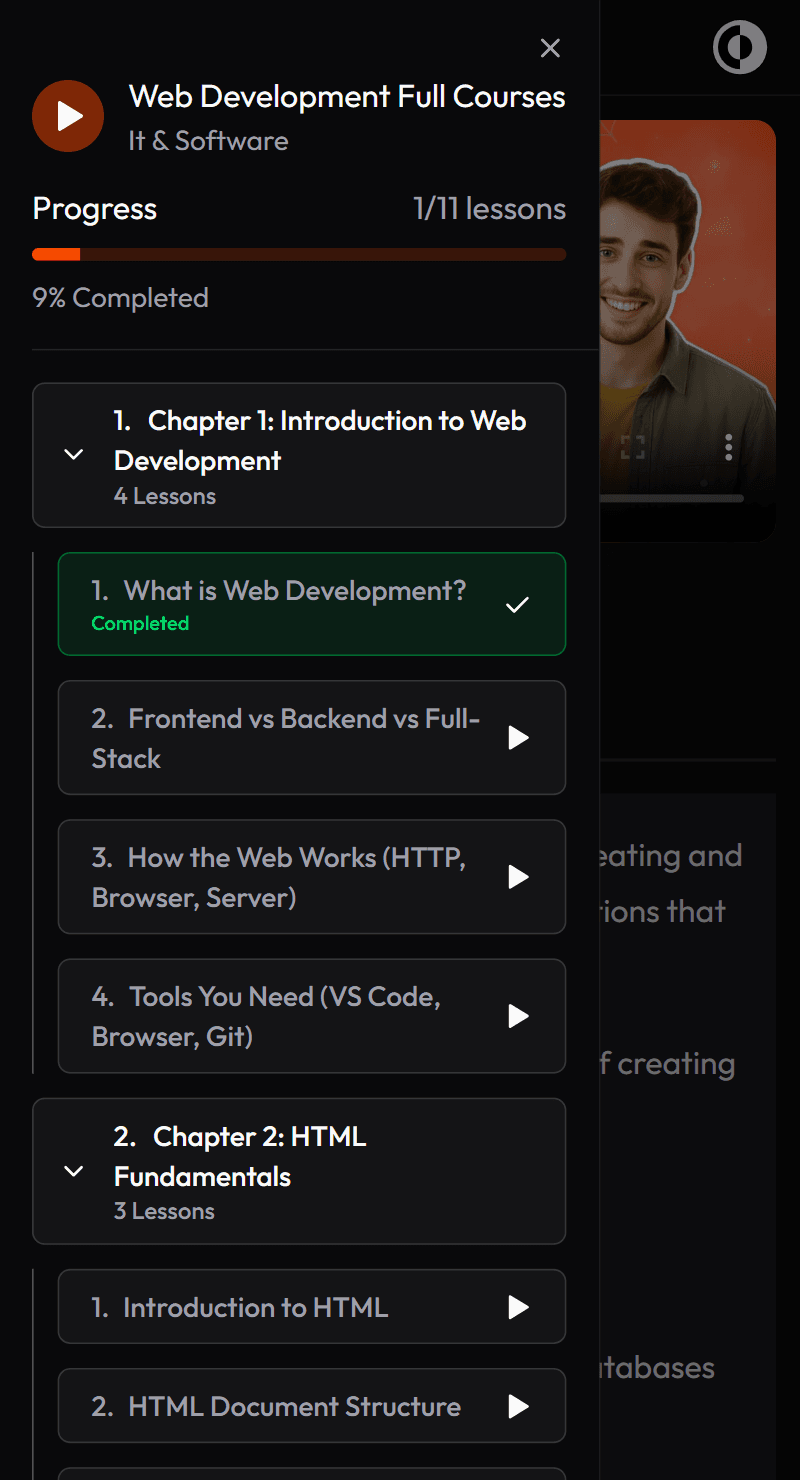Collapse Chapter 1 using its chevron
The image size is (800, 1480).
click(73, 455)
